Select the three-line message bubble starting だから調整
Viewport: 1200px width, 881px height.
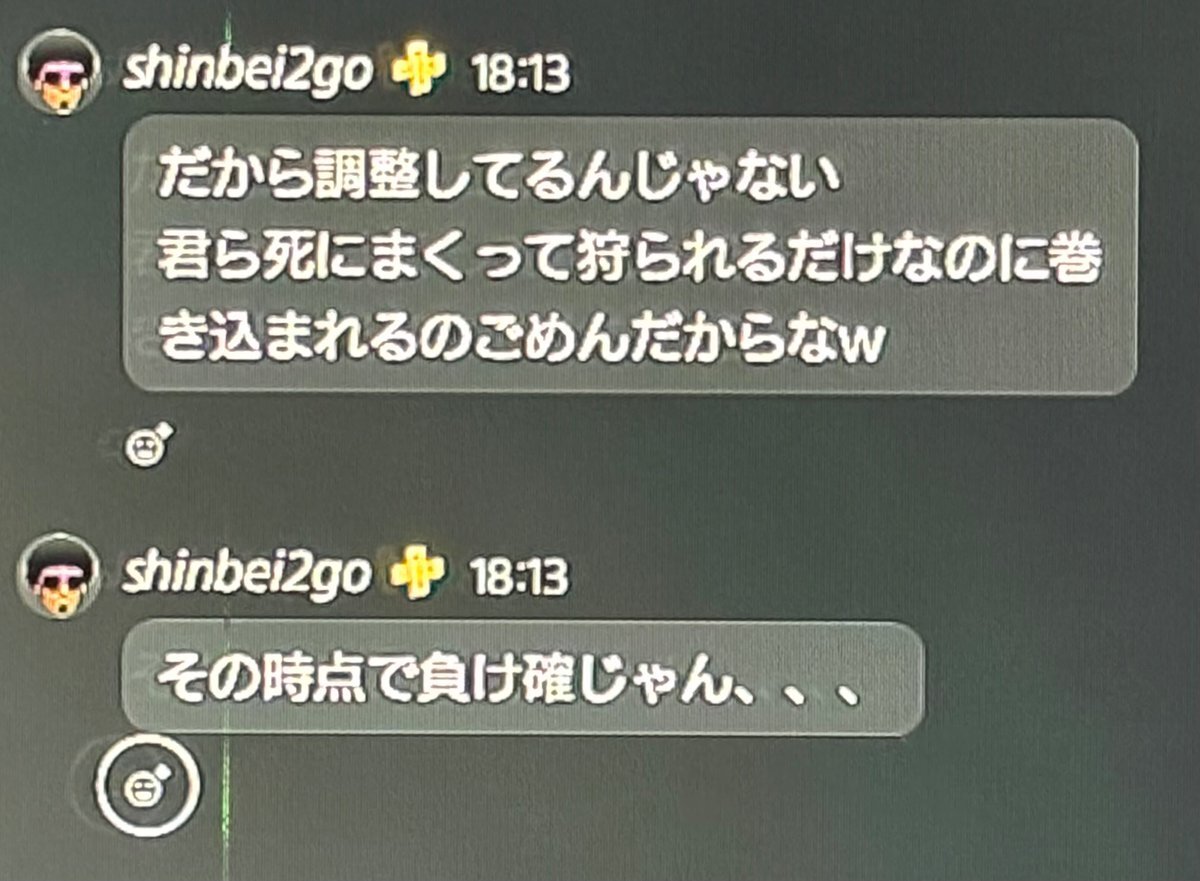pyautogui.click(x=630, y=255)
